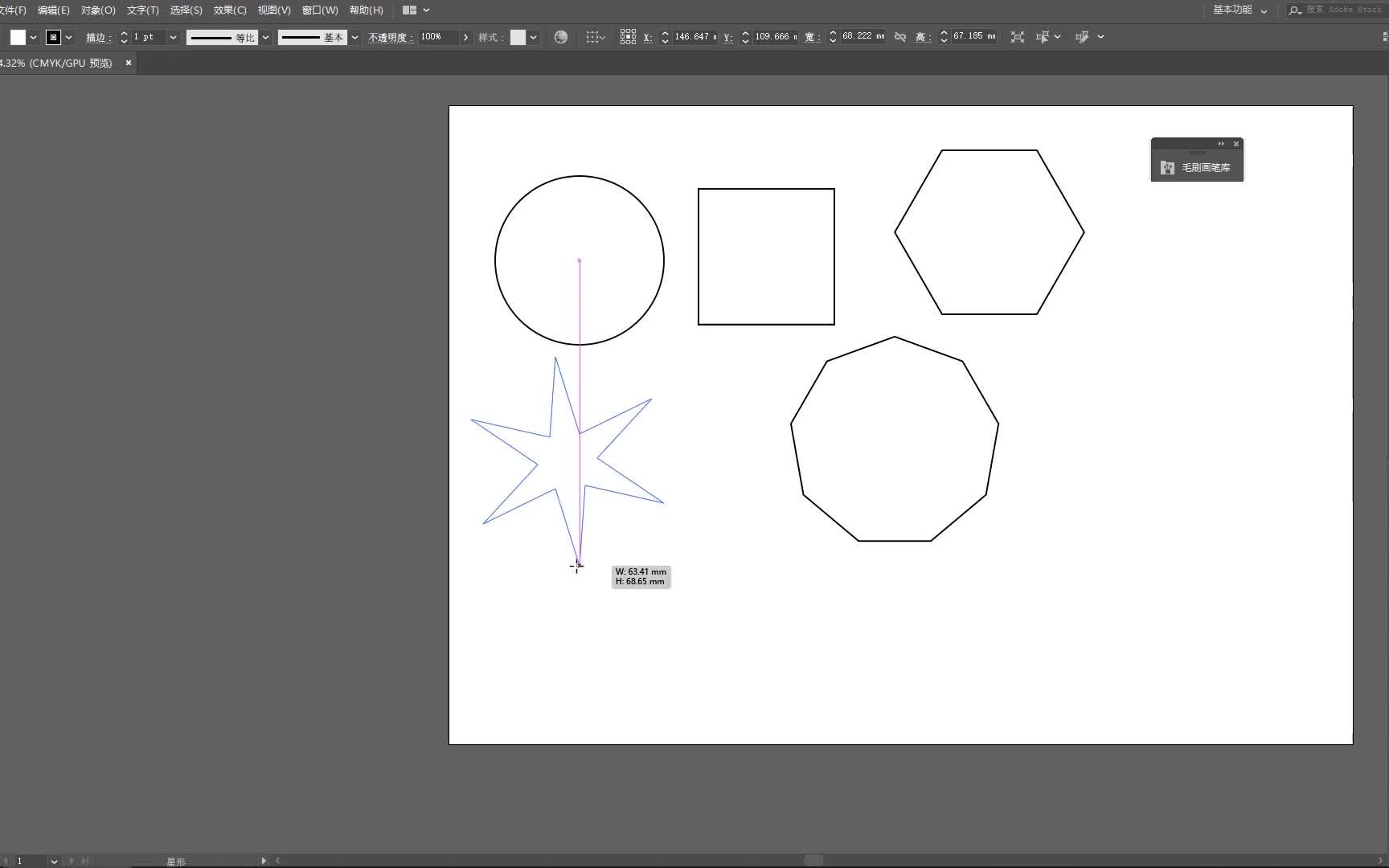Click the artboard number field
The width and height of the screenshot is (1389, 868).
click(30, 861)
